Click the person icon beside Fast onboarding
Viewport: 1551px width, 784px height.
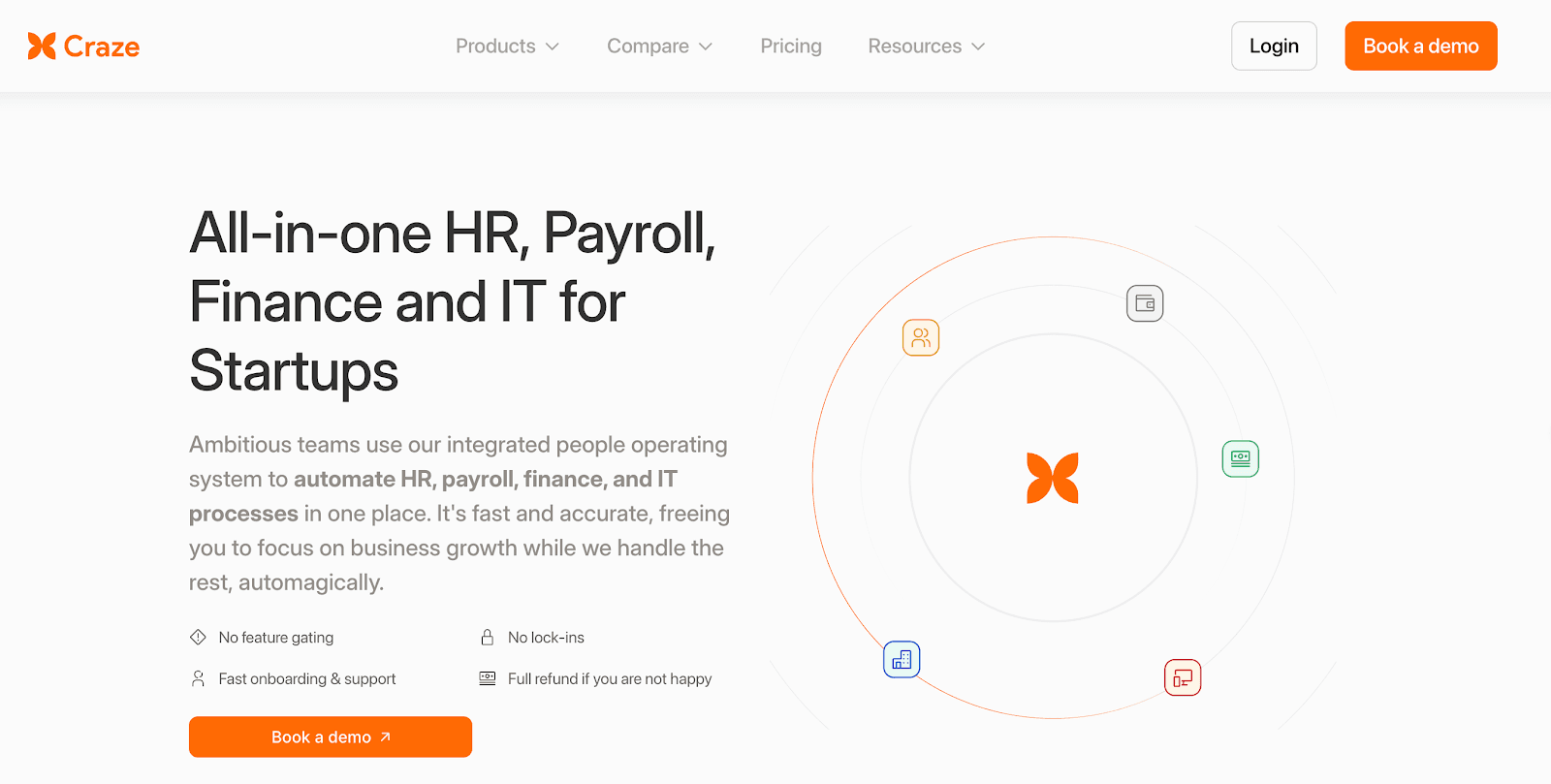point(198,678)
